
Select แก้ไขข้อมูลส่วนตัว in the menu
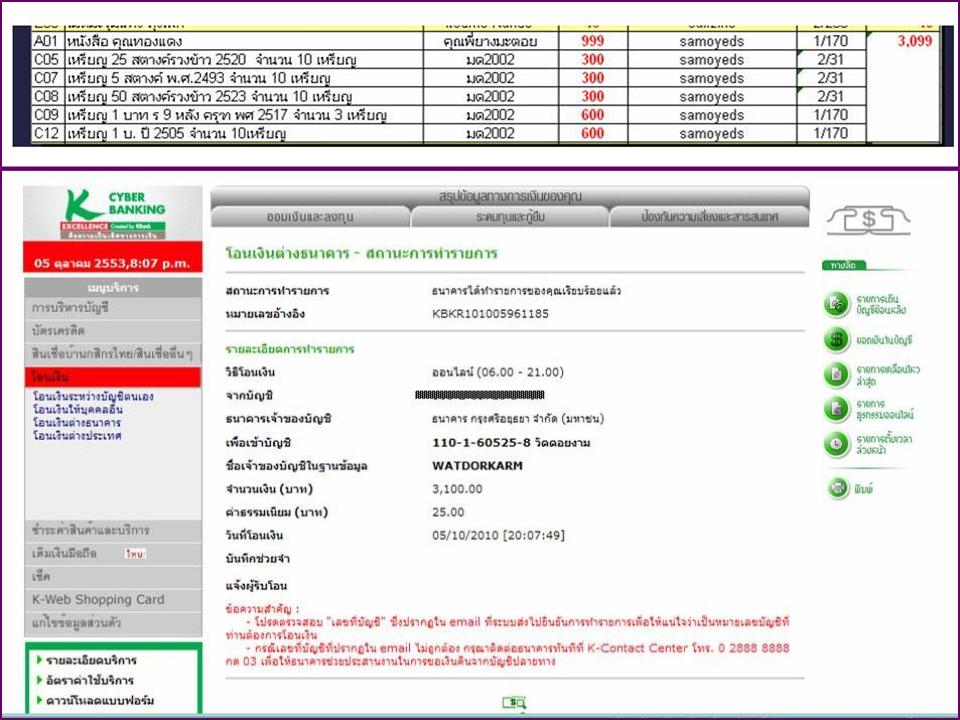[x=113, y=623]
